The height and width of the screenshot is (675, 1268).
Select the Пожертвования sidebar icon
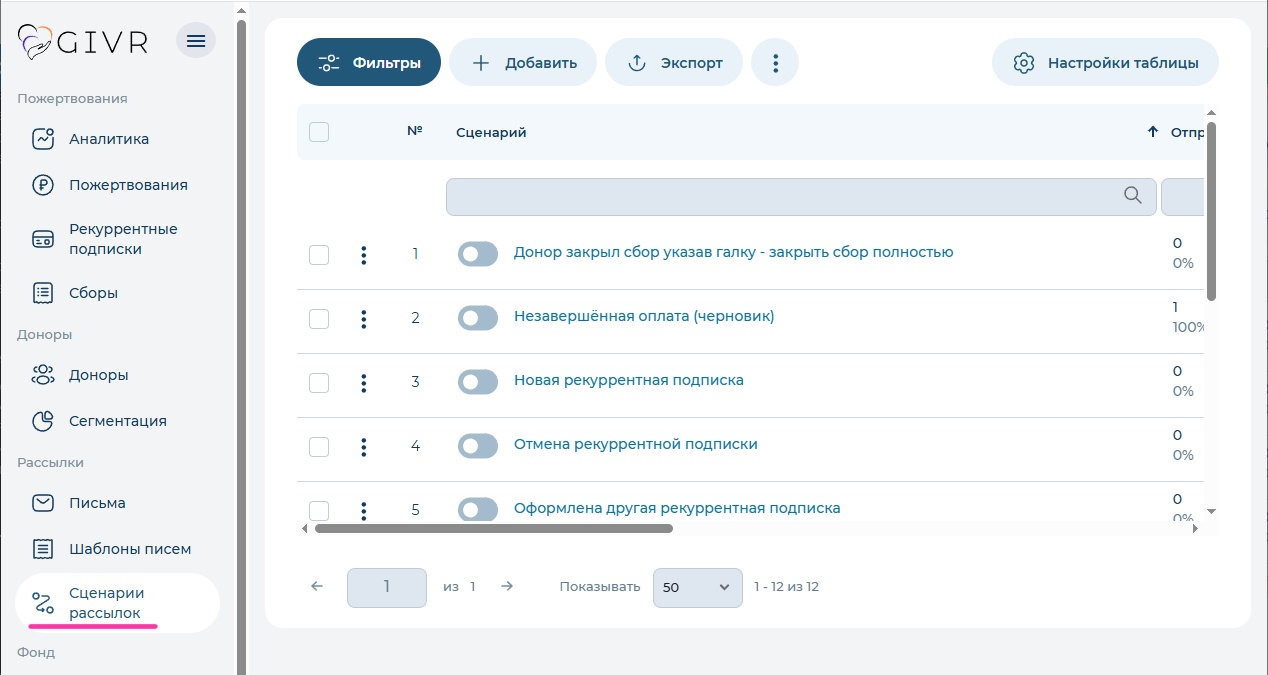pyautogui.click(x=42, y=184)
